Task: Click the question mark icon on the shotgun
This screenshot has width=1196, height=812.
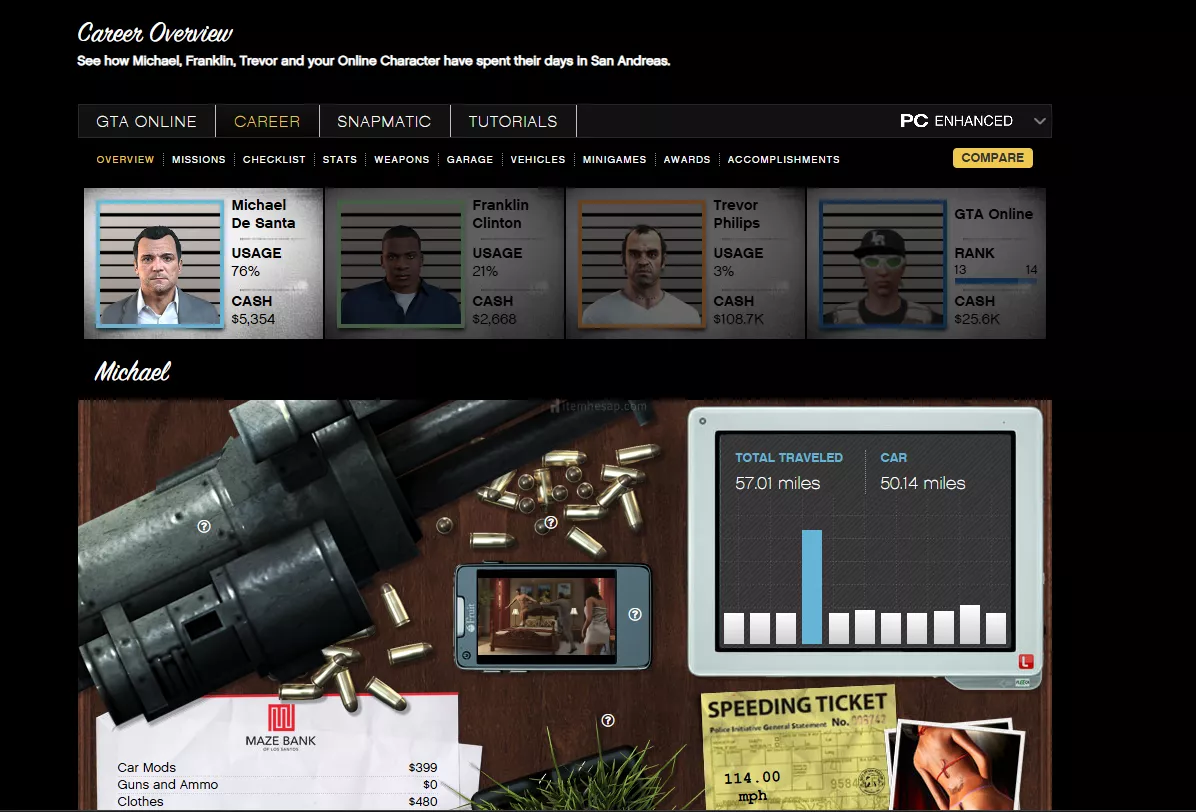Action: coord(204,526)
